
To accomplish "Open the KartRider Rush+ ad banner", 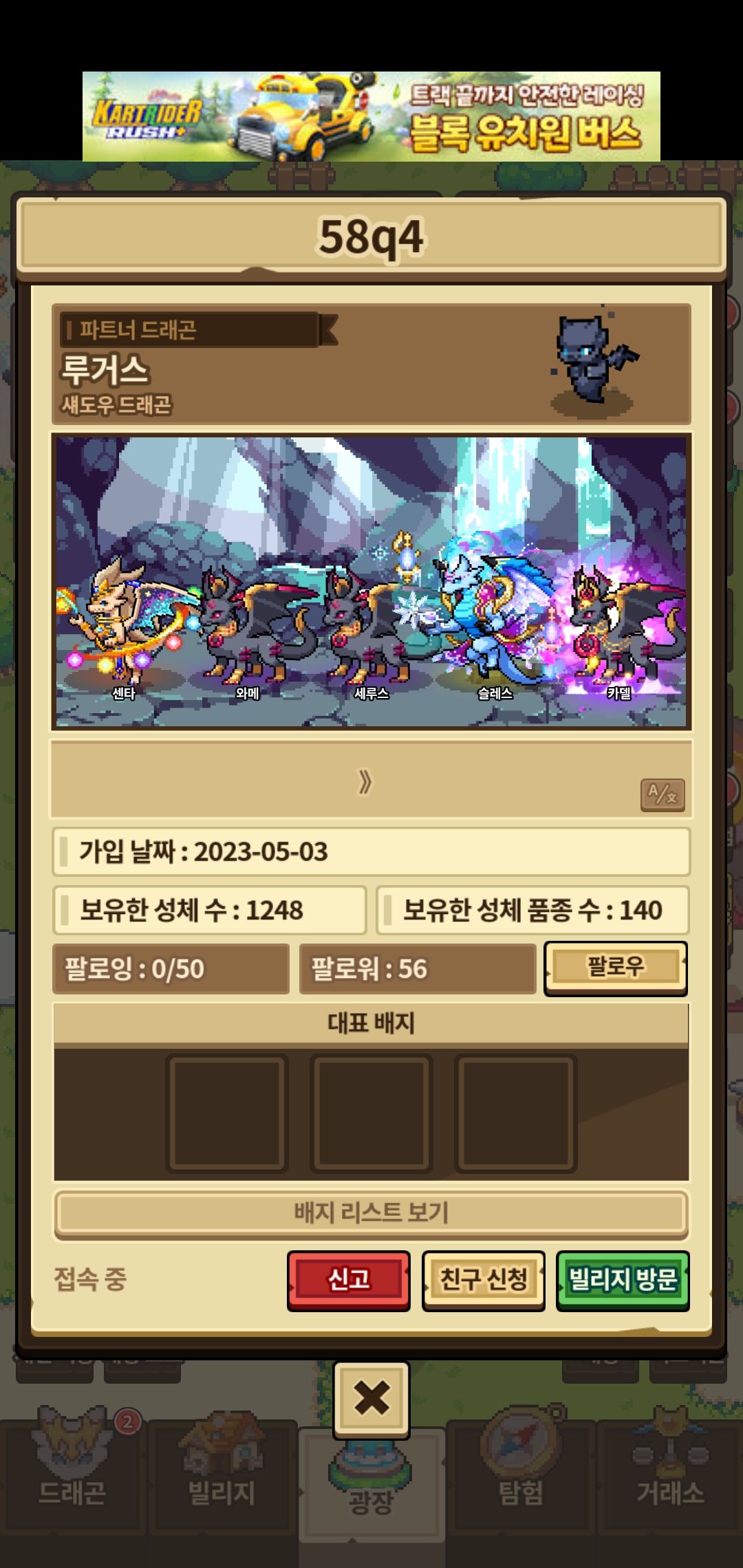I will tap(371, 116).
